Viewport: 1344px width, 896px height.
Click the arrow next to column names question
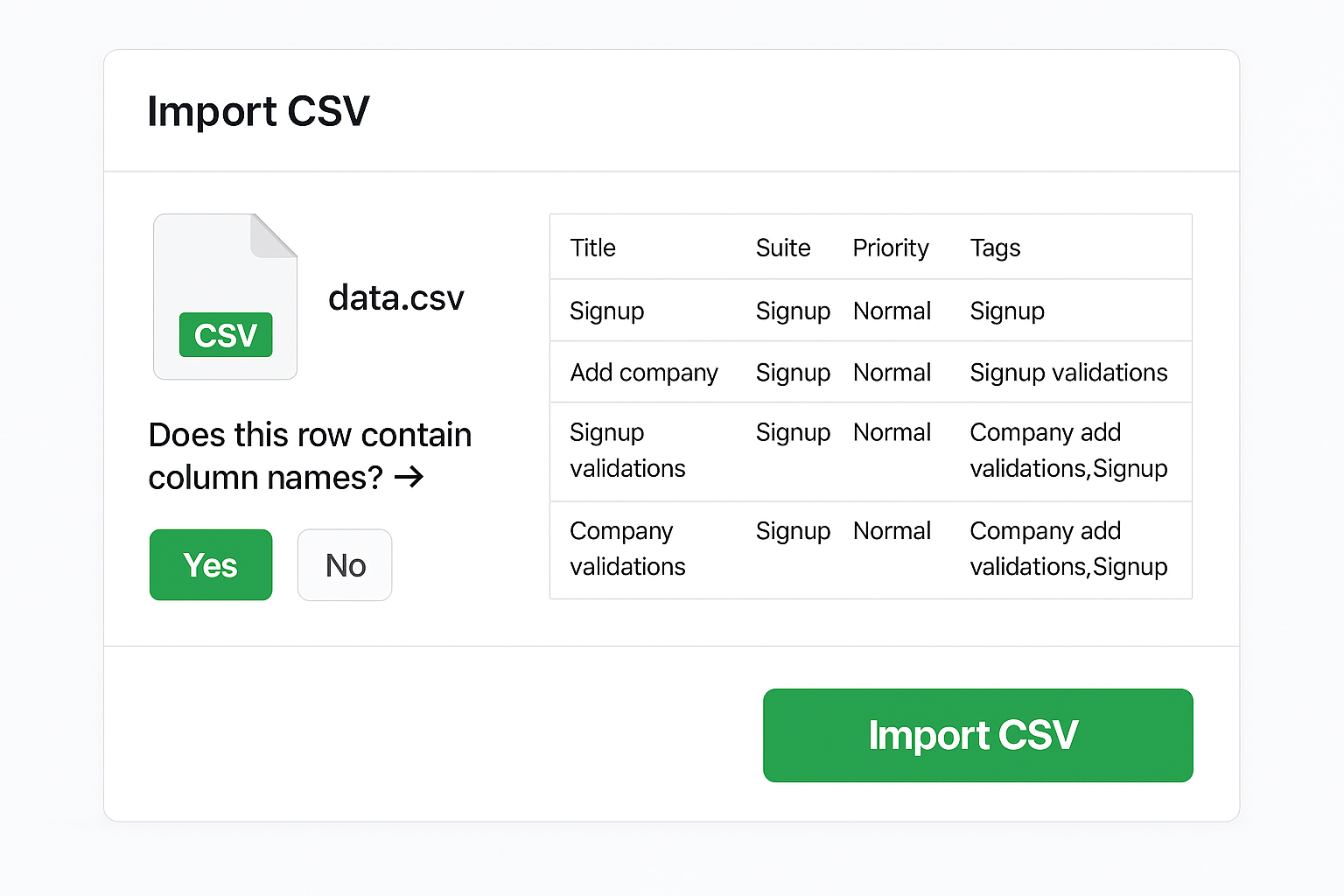410,478
